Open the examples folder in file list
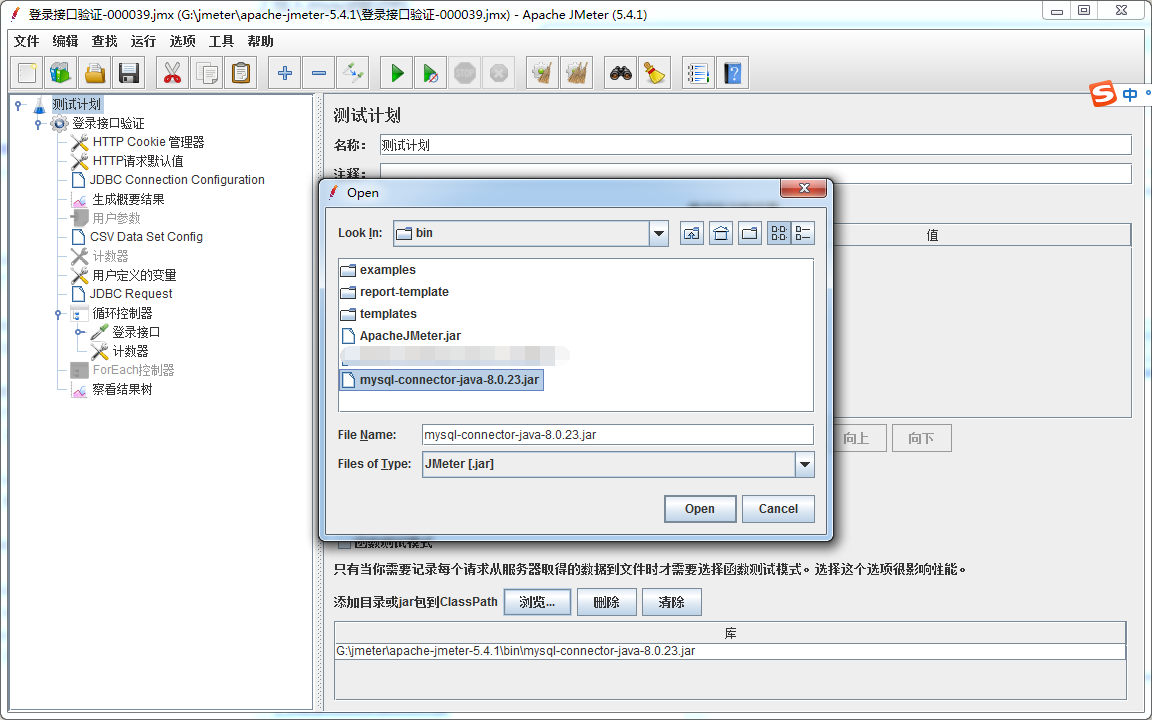The image size is (1152, 720). click(378, 270)
